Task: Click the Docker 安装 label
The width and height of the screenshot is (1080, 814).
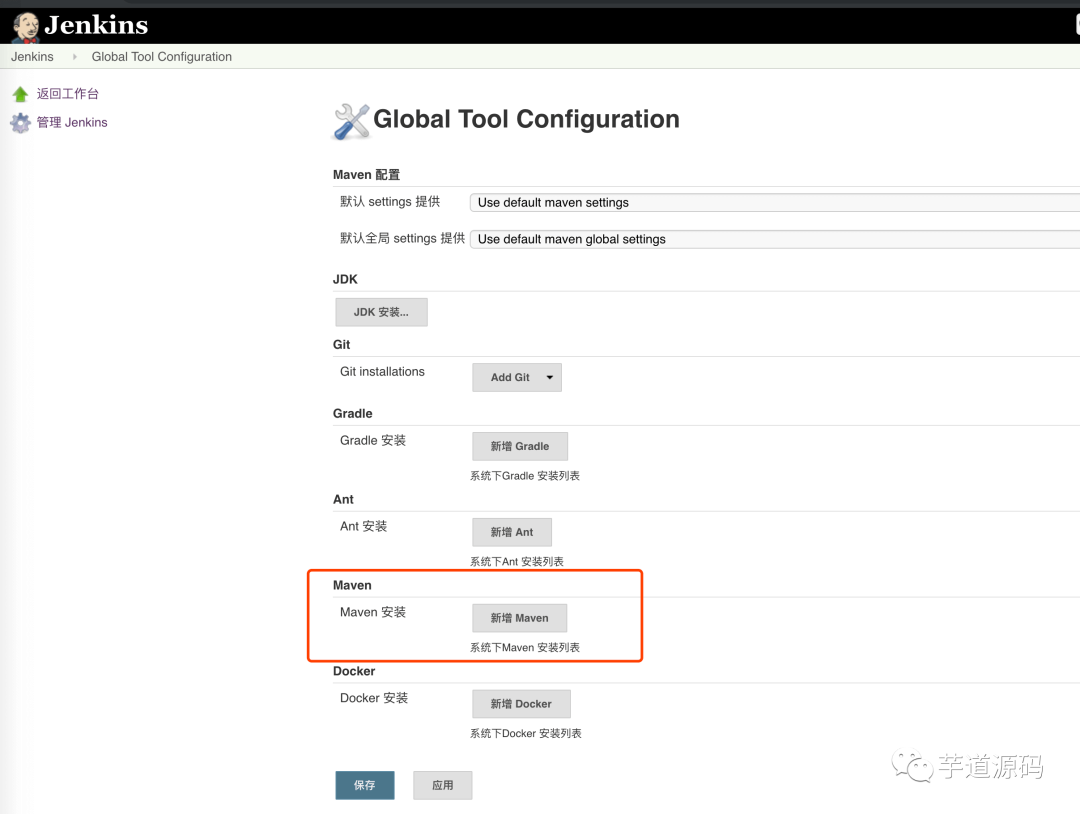Action: [x=374, y=698]
